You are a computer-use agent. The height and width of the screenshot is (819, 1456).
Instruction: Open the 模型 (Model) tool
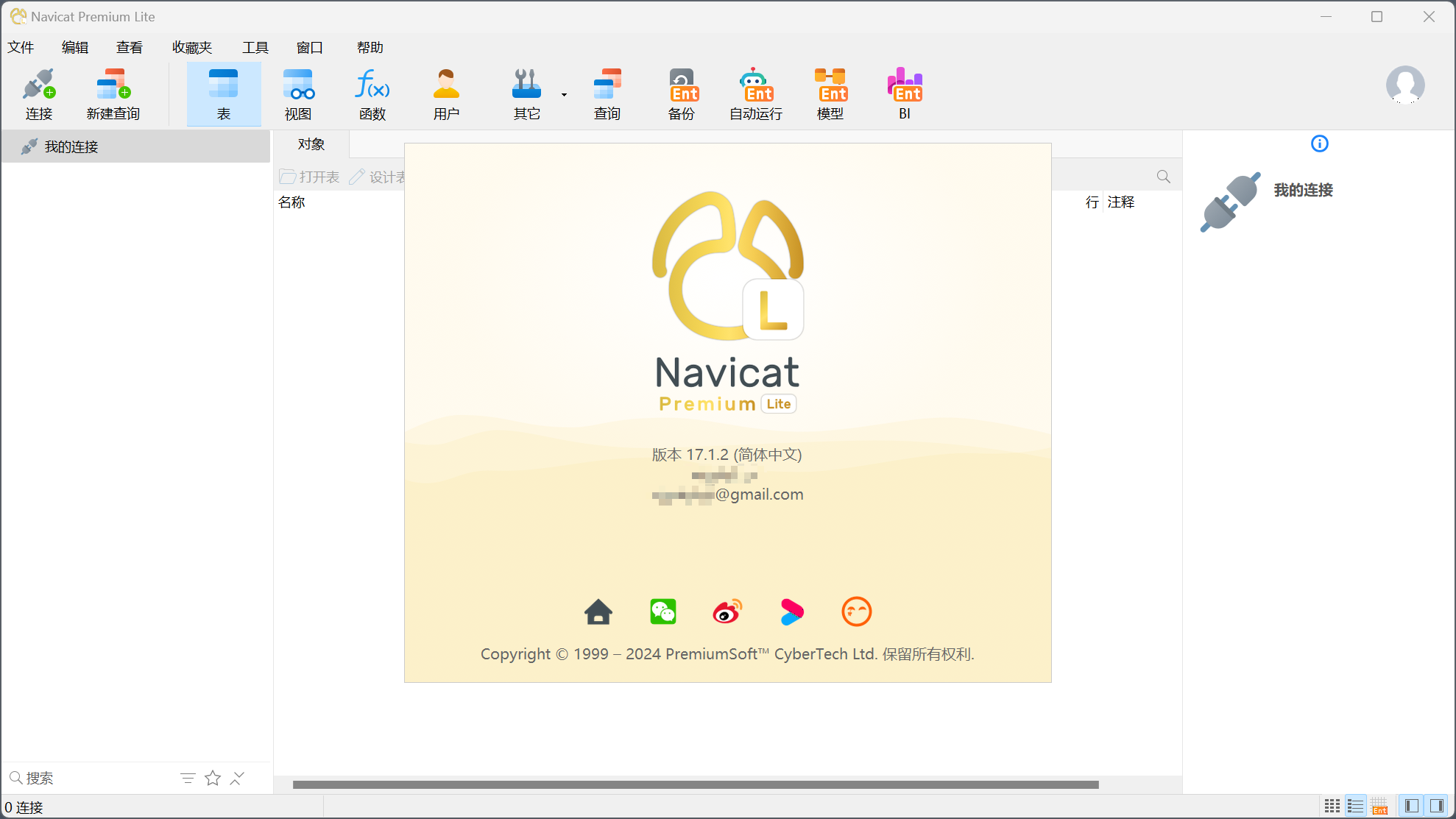(830, 92)
